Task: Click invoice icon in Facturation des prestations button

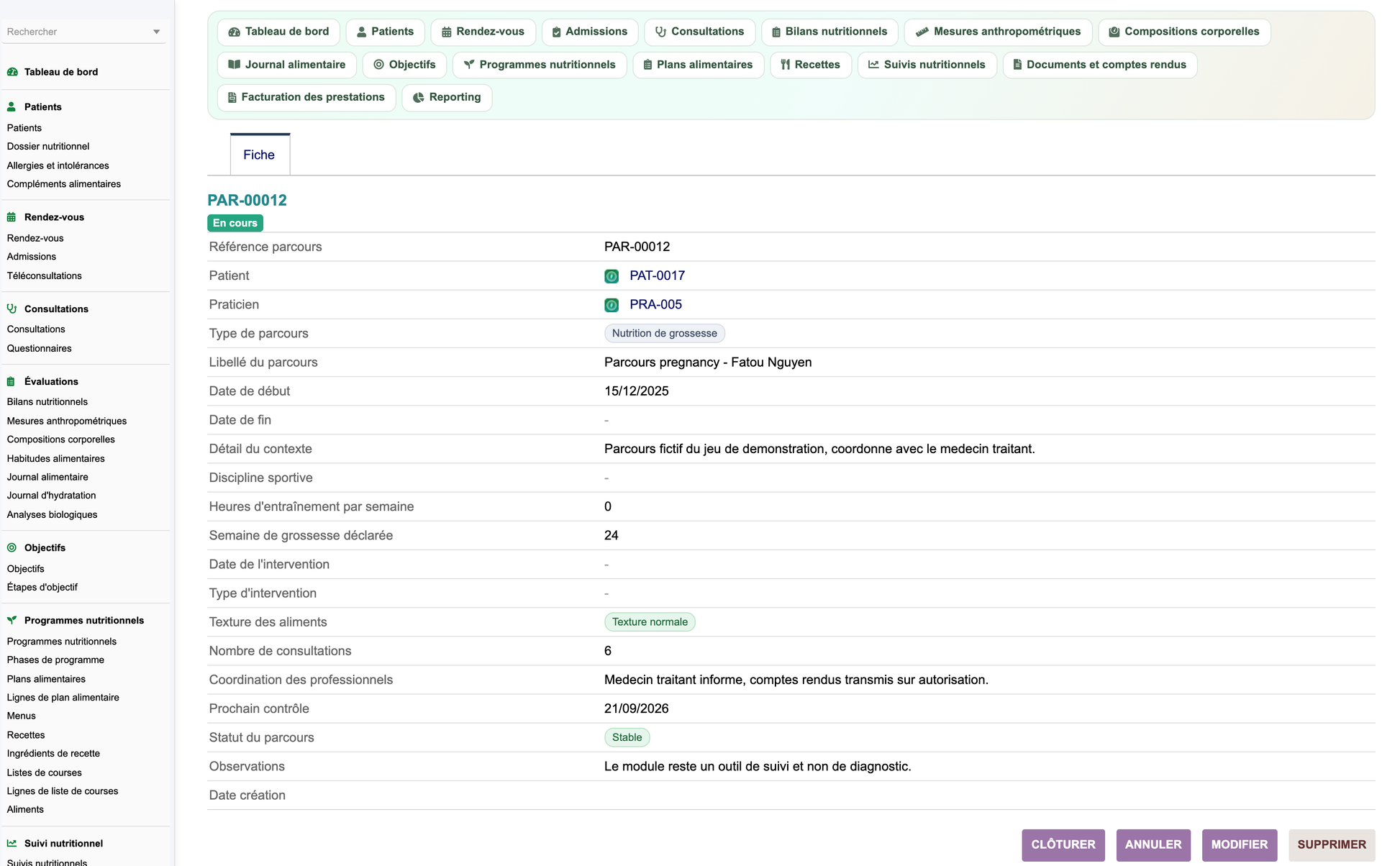Action: tap(232, 97)
